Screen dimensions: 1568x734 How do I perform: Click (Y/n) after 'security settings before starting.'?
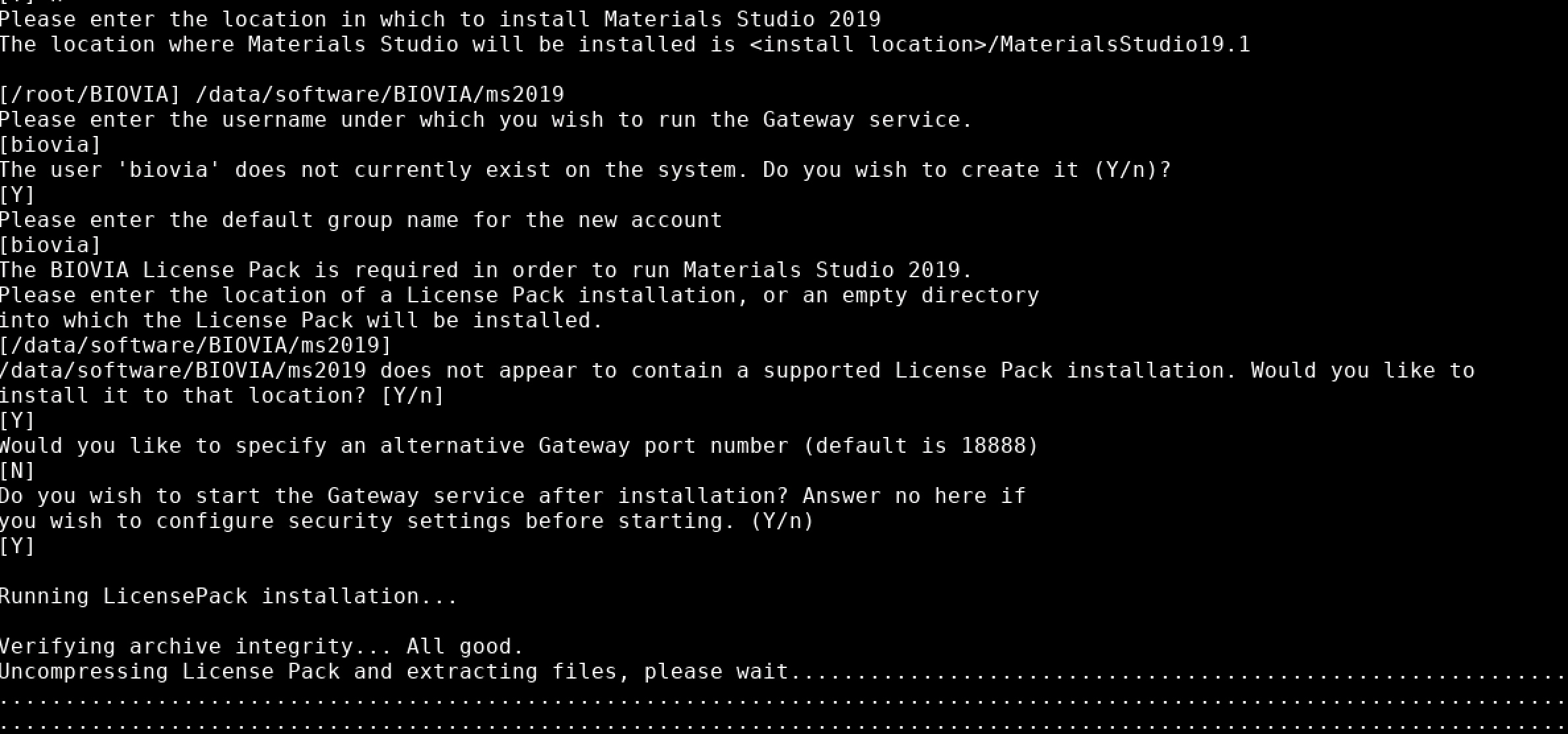coord(782,521)
